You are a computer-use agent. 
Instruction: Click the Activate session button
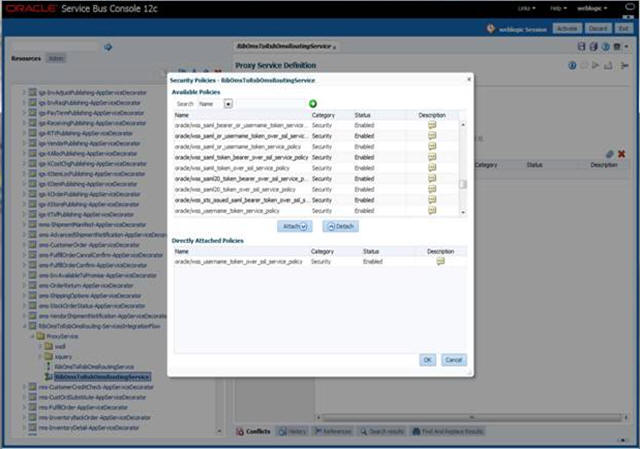coord(567,29)
